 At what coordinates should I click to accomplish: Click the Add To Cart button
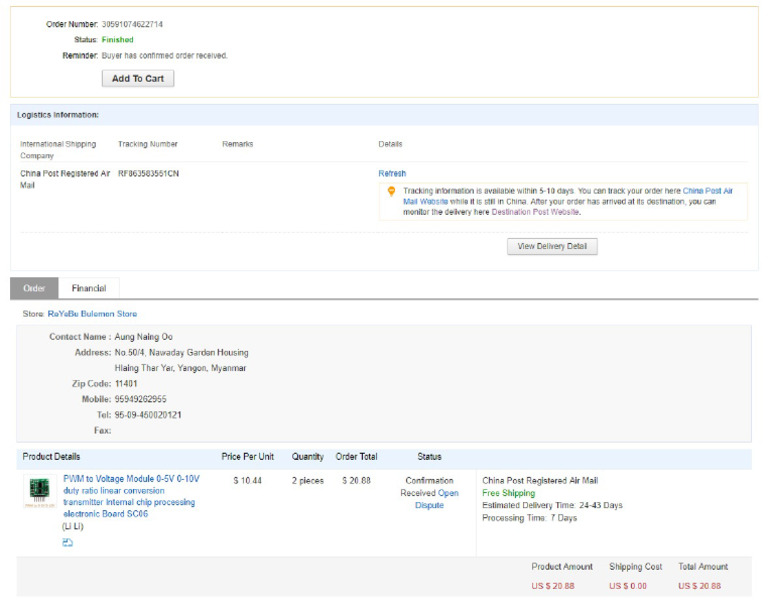click(x=138, y=78)
